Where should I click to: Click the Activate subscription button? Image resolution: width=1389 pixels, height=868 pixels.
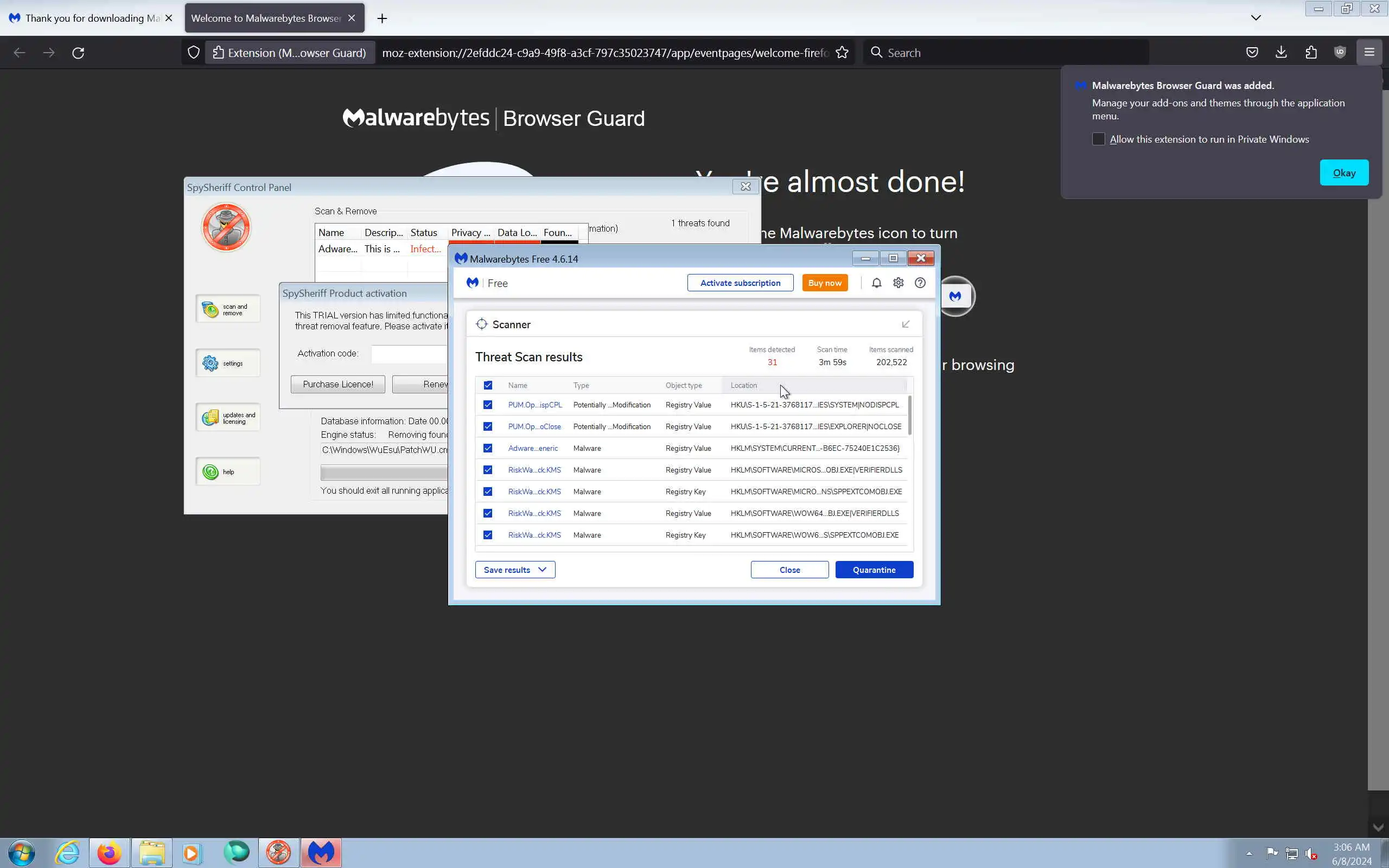point(741,283)
